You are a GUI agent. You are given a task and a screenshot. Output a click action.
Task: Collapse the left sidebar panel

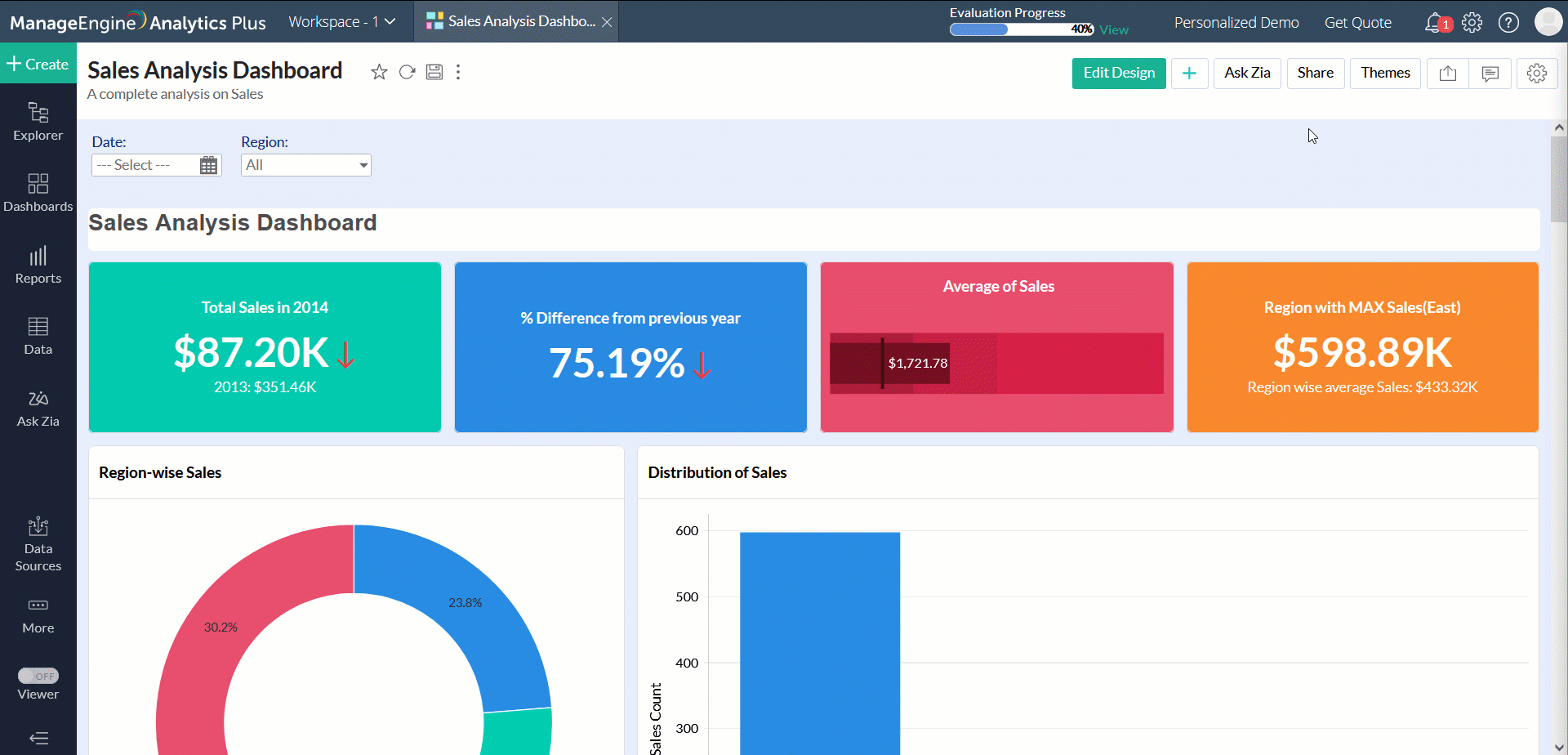[38, 739]
